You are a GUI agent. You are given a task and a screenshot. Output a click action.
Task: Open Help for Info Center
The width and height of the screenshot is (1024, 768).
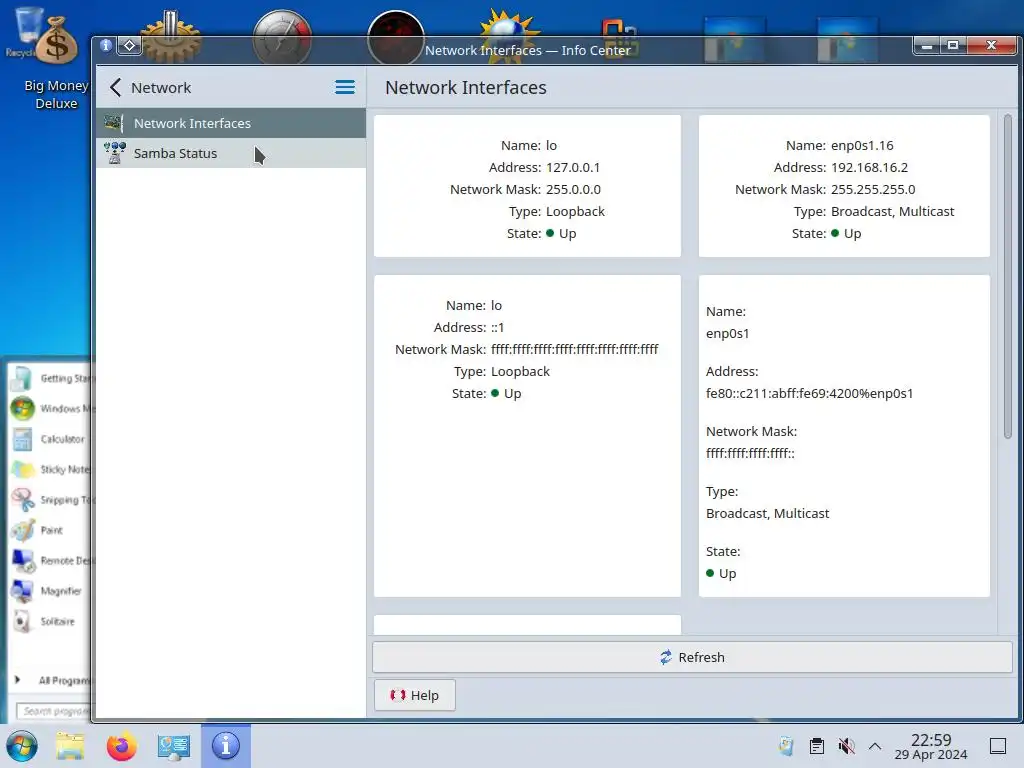pyautogui.click(x=415, y=696)
